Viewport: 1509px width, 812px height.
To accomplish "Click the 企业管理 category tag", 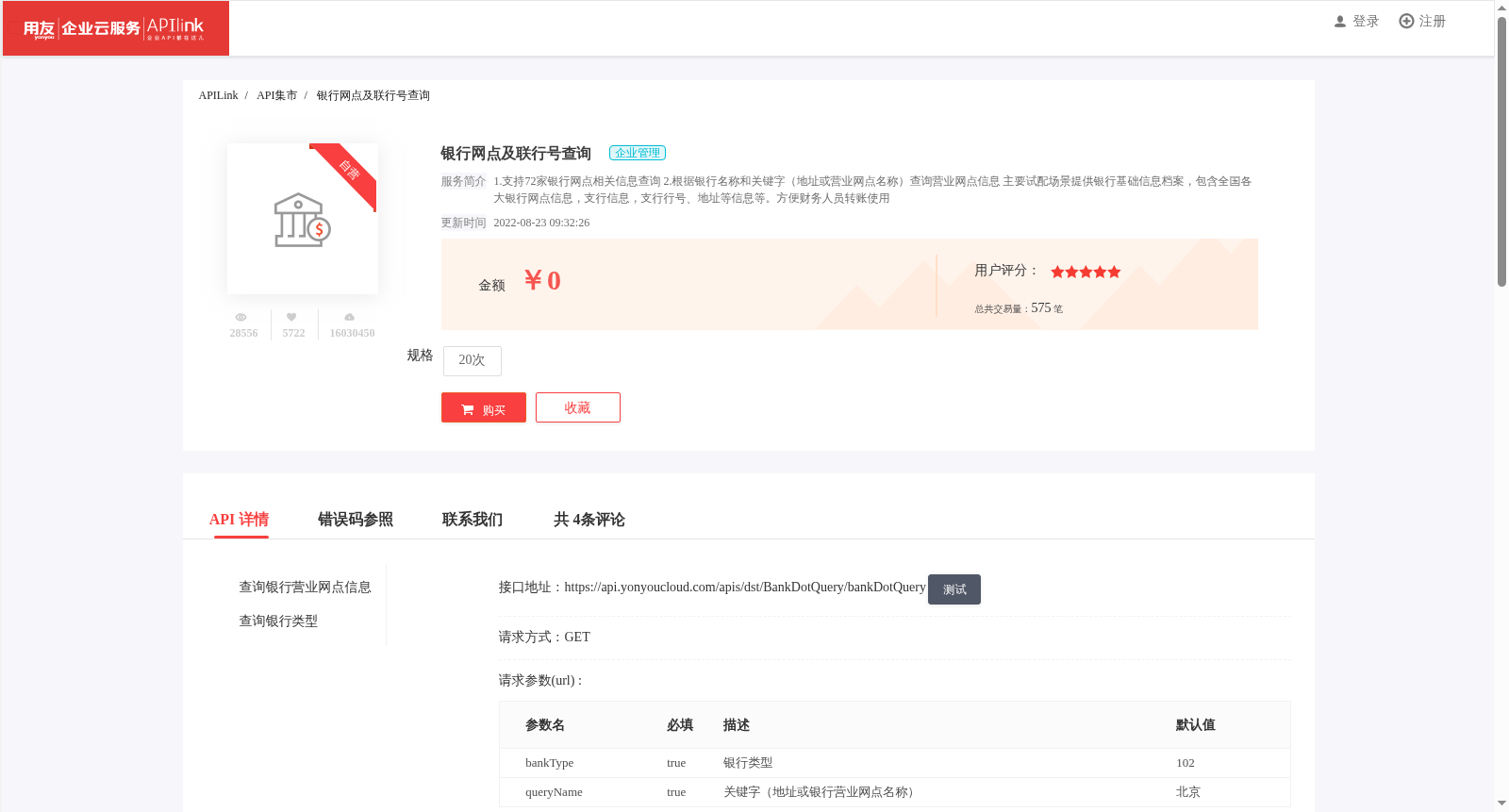I will pyautogui.click(x=638, y=153).
